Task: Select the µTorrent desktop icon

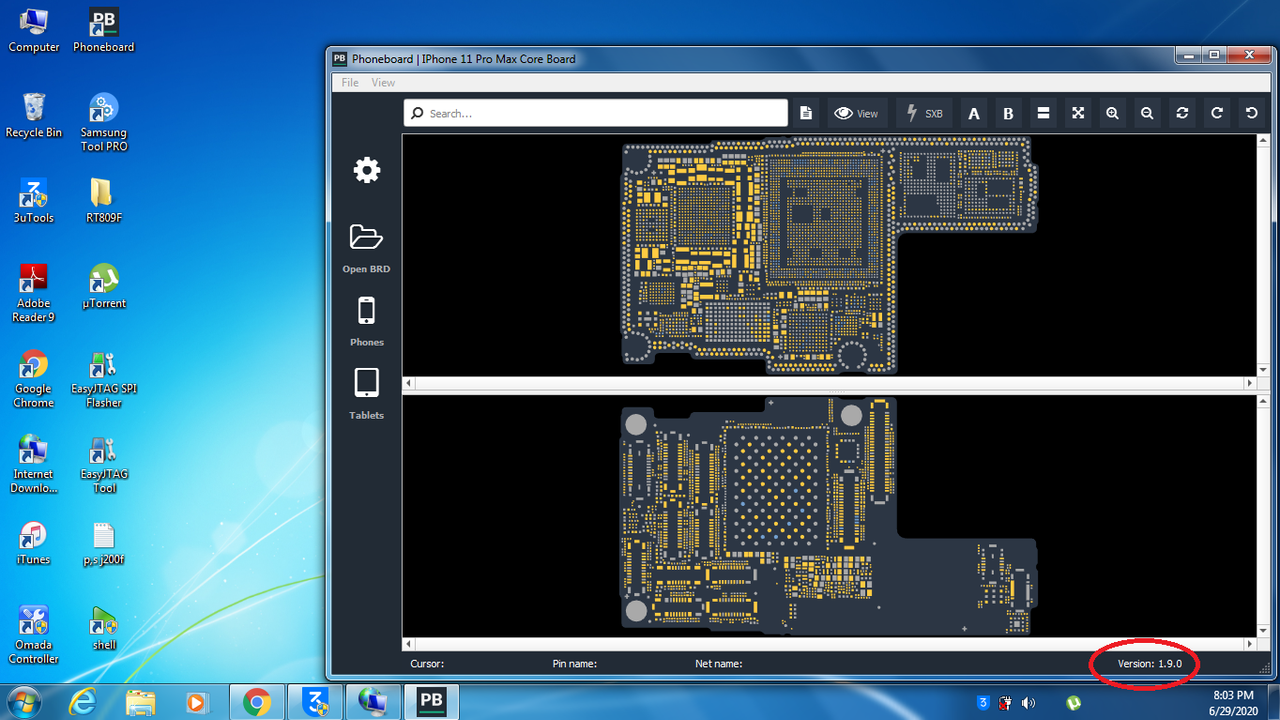Action: pos(103,286)
